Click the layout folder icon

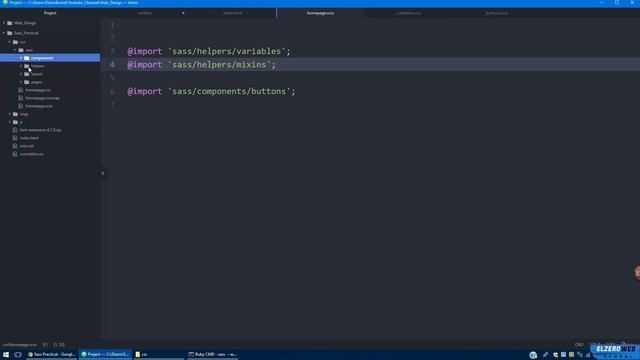pyautogui.click(x=27, y=74)
